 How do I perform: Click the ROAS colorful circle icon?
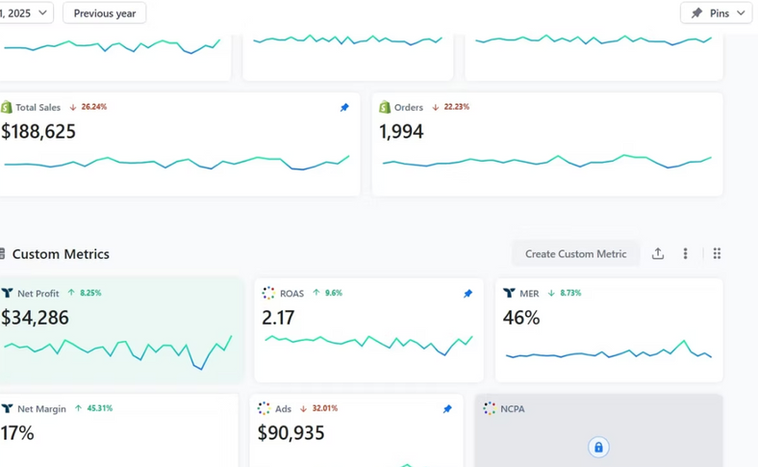(268, 293)
